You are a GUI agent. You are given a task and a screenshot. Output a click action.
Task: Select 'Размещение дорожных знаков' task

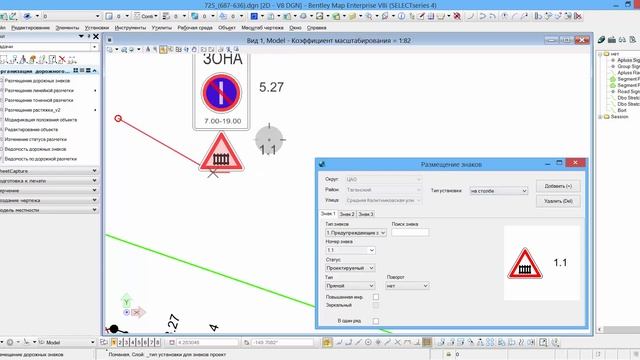click(37, 81)
